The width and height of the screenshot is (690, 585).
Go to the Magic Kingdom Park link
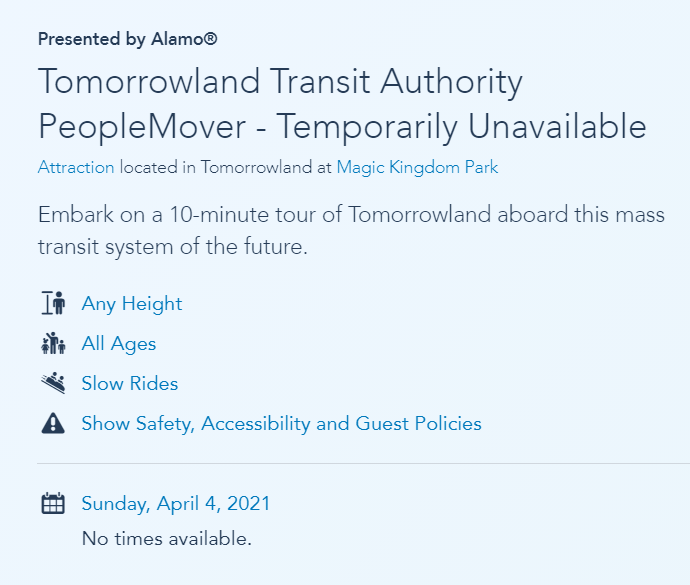click(417, 167)
